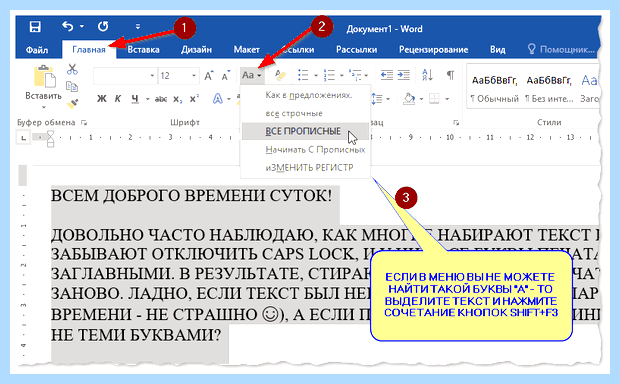Apply a bulleted list

[x=303, y=75]
